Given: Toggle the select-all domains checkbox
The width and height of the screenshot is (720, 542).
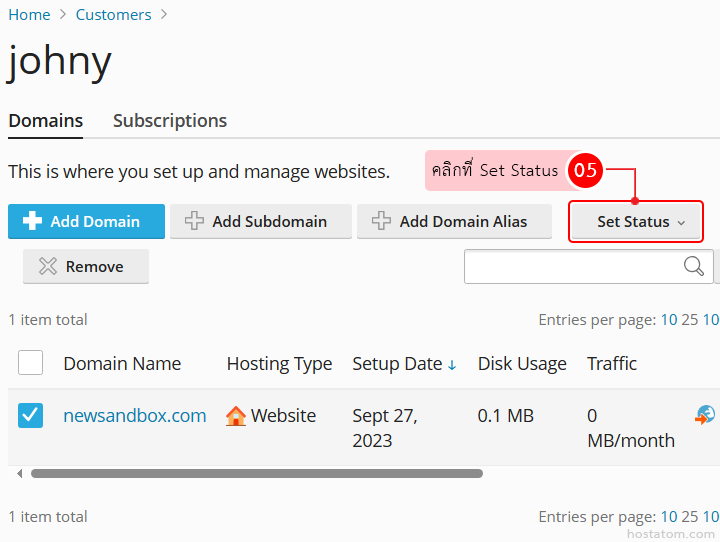Looking at the screenshot, I should tap(31, 363).
